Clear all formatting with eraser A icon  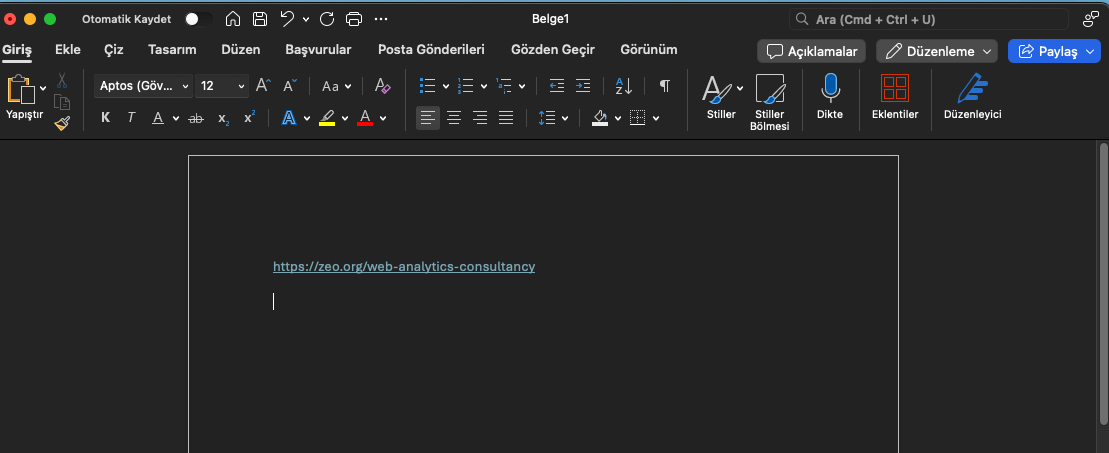[383, 86]
